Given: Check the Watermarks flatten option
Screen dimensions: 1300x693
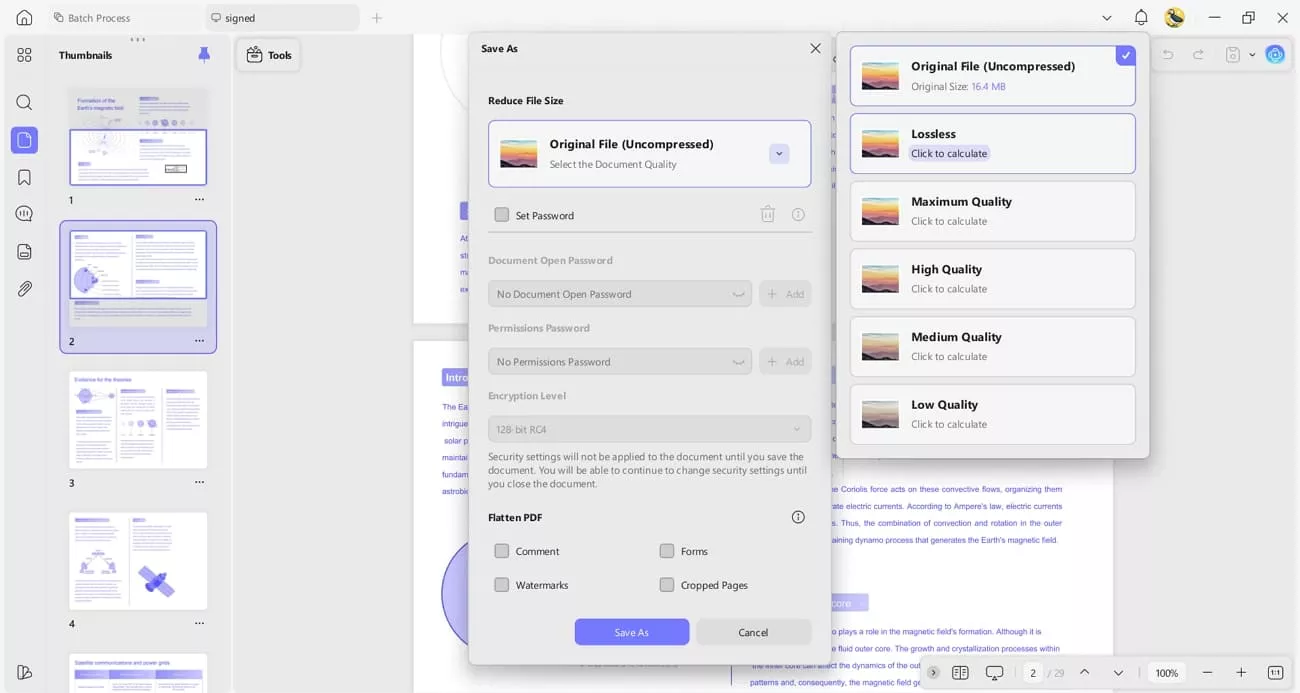Looking at the screenshot, I should coord(501,584).
